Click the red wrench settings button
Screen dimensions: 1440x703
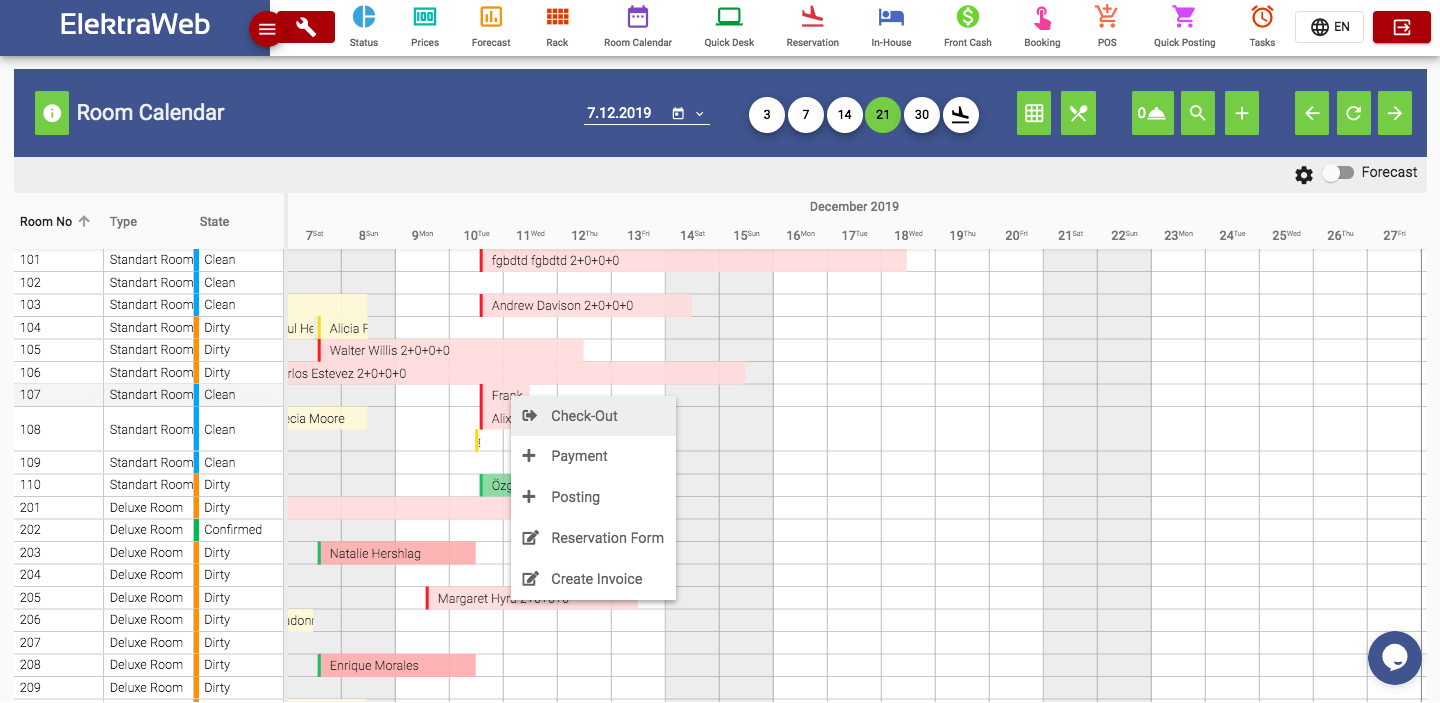pos(307,28)
